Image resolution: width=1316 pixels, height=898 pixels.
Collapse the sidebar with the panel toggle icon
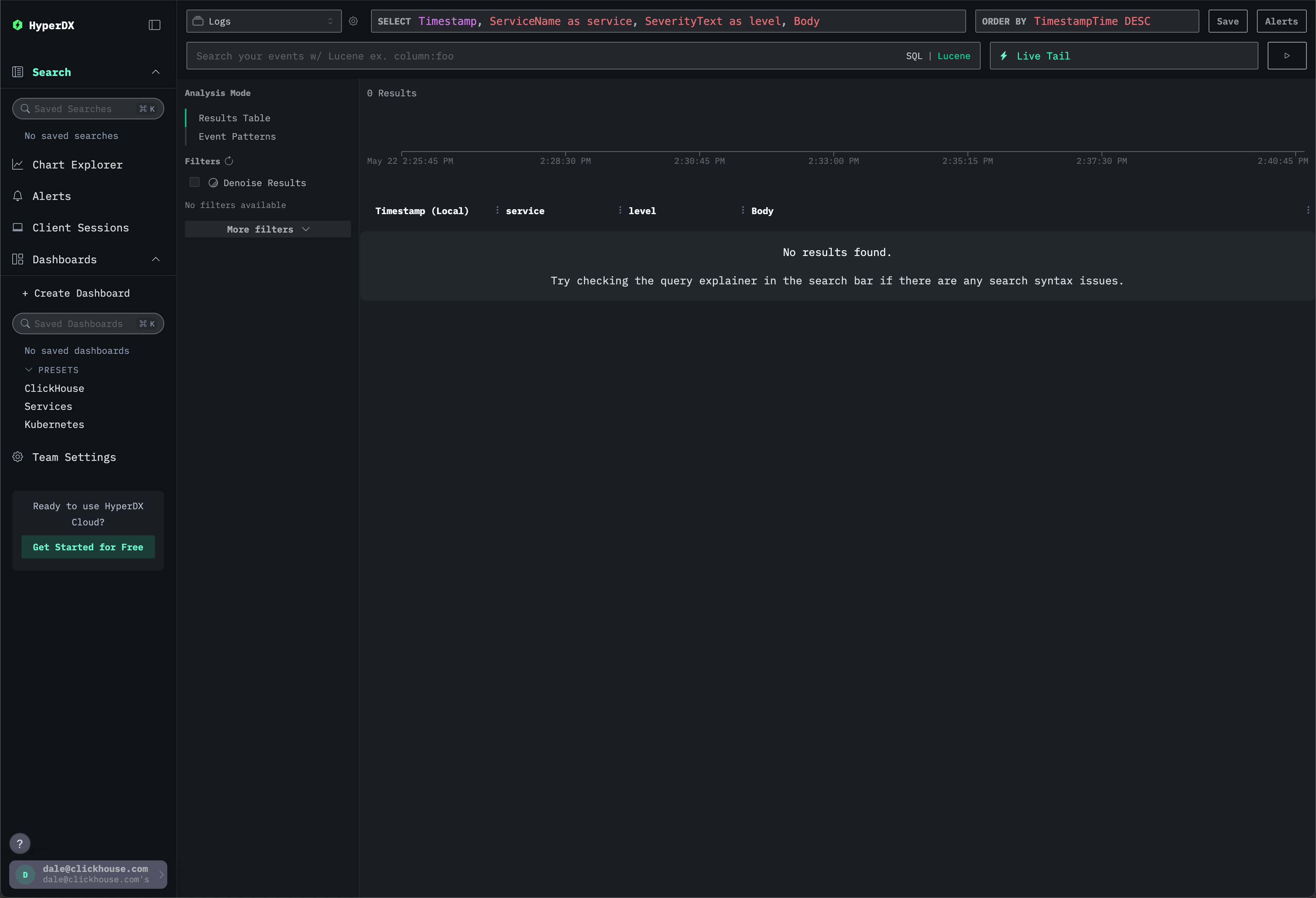point(155,25)
